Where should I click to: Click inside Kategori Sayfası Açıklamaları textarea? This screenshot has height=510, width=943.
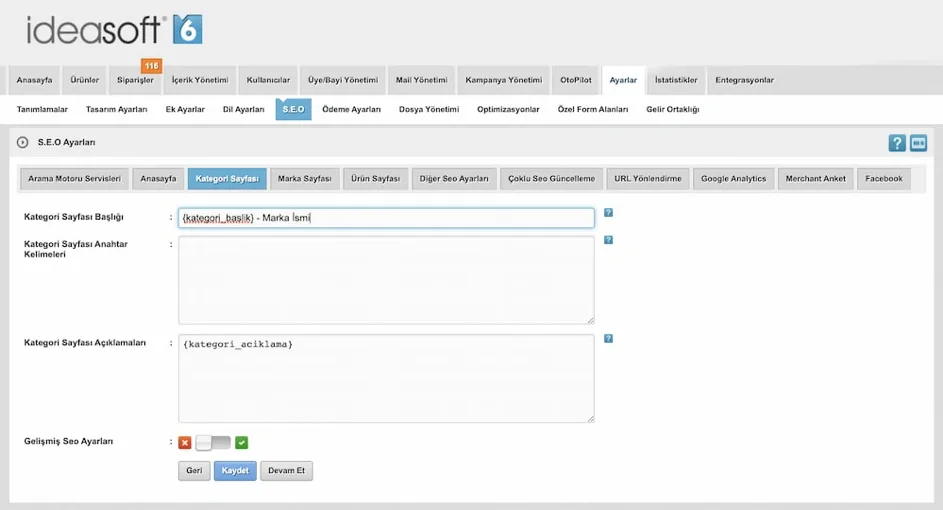(x=386, y=379)
